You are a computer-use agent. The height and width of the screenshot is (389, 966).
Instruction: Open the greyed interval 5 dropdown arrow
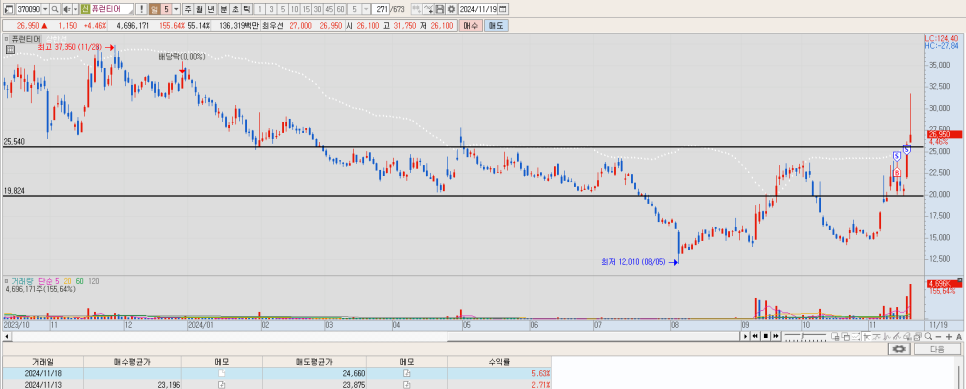coord(367,9)
